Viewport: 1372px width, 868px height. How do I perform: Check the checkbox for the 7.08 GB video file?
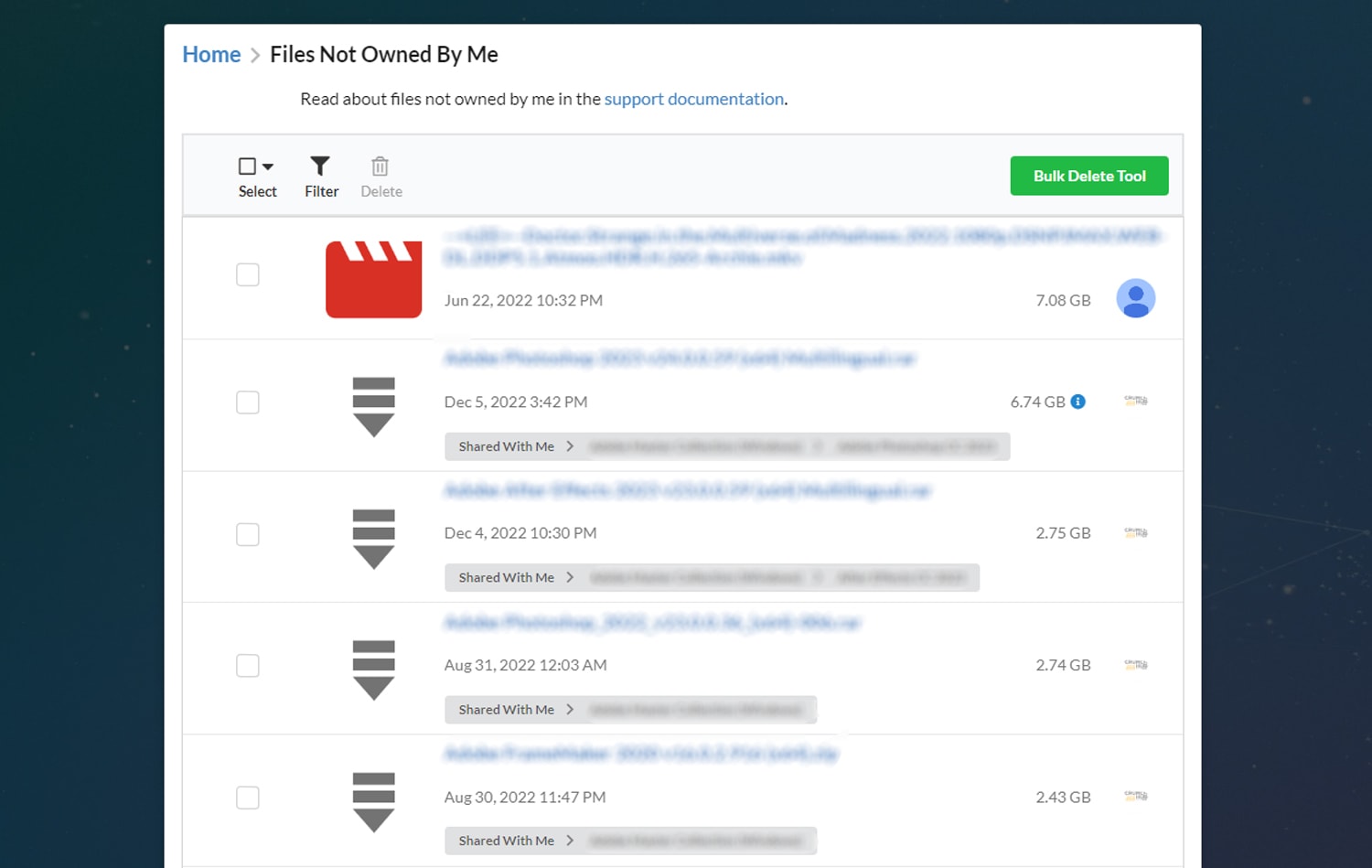tap(247, 274)
